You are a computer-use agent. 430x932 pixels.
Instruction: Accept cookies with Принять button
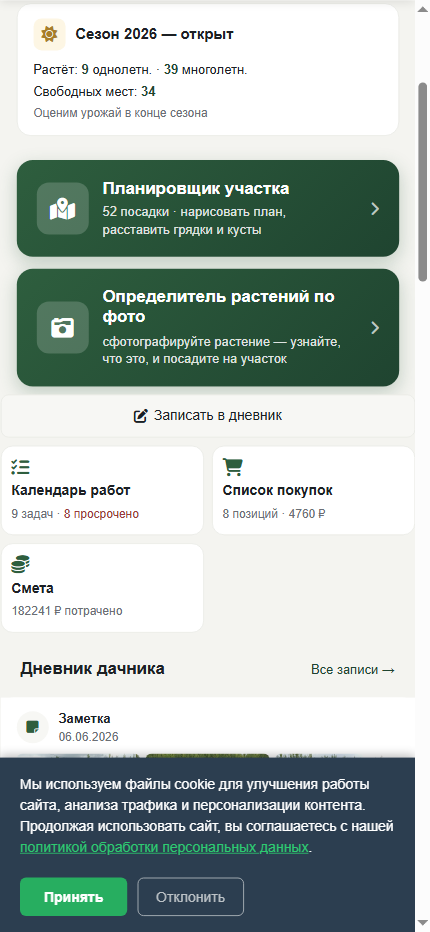(74, 897)
